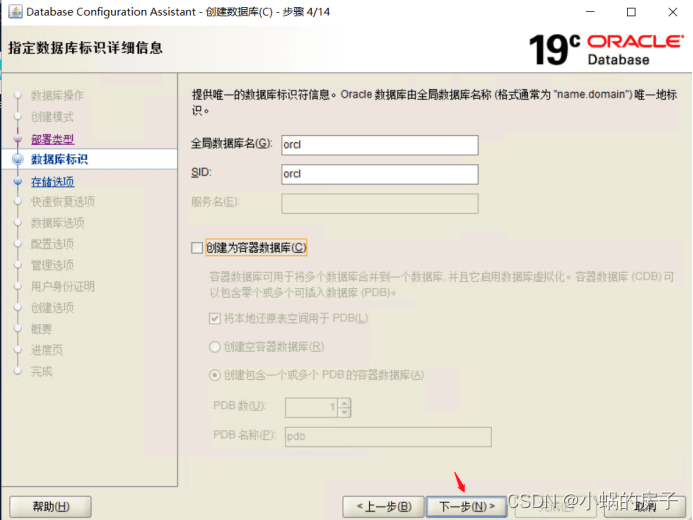Screen dimensions: 693x520
Task: Decrease PDB 数 with down arrow
Action: click(x=345, y=413)
